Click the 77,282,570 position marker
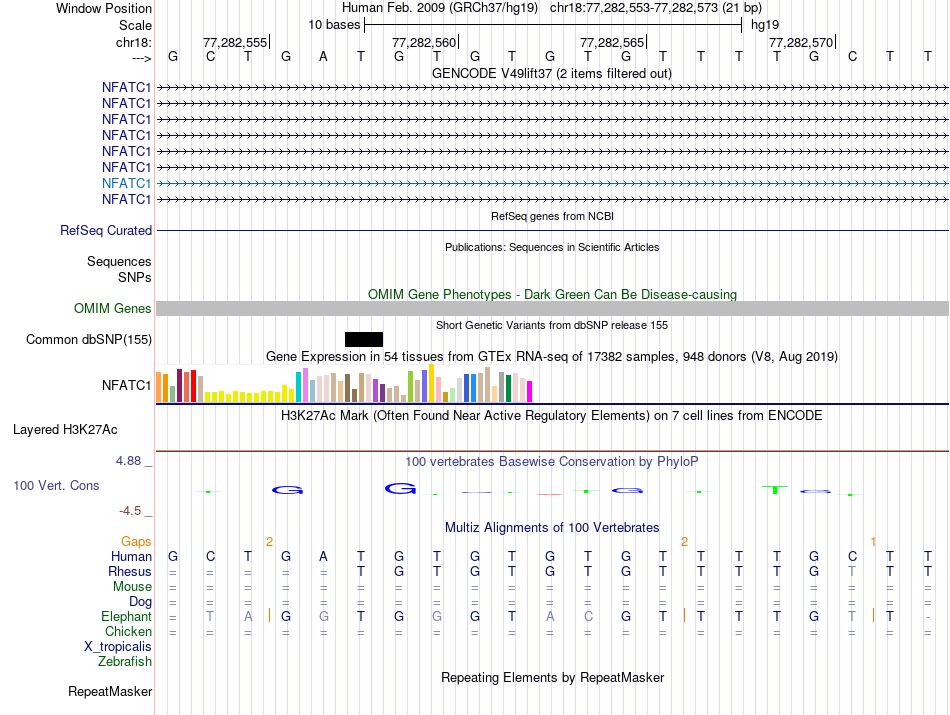 coord(802,42)
